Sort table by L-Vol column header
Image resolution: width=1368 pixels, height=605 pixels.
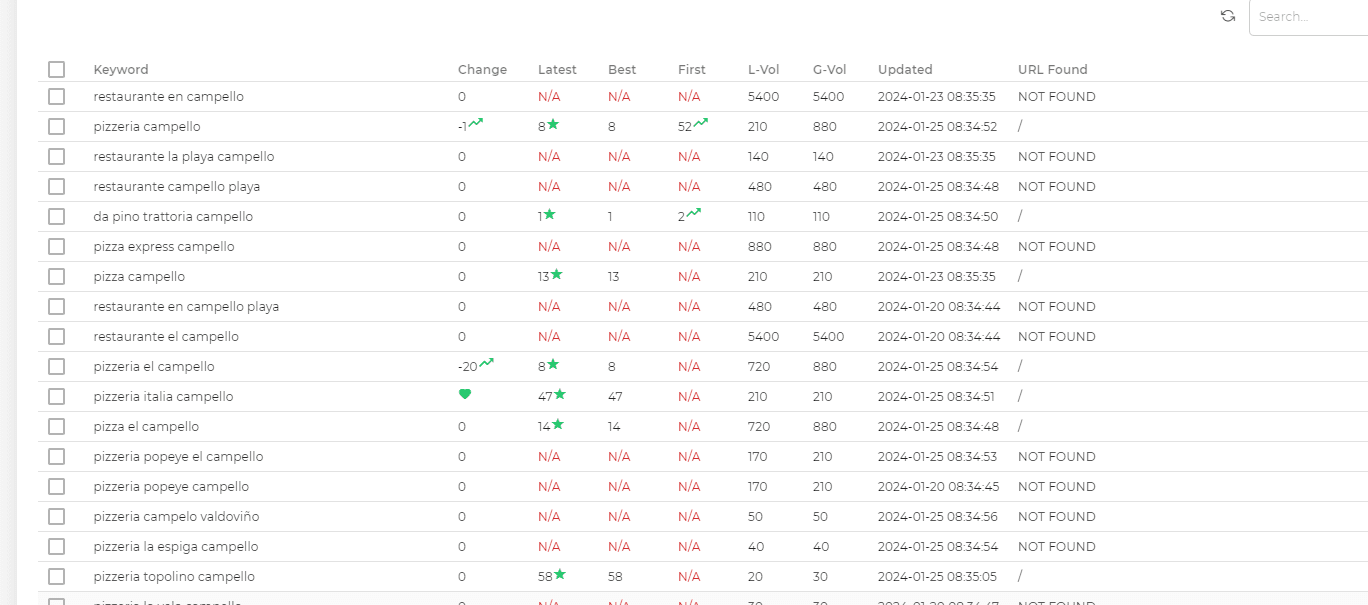click(x=763, y=70)
